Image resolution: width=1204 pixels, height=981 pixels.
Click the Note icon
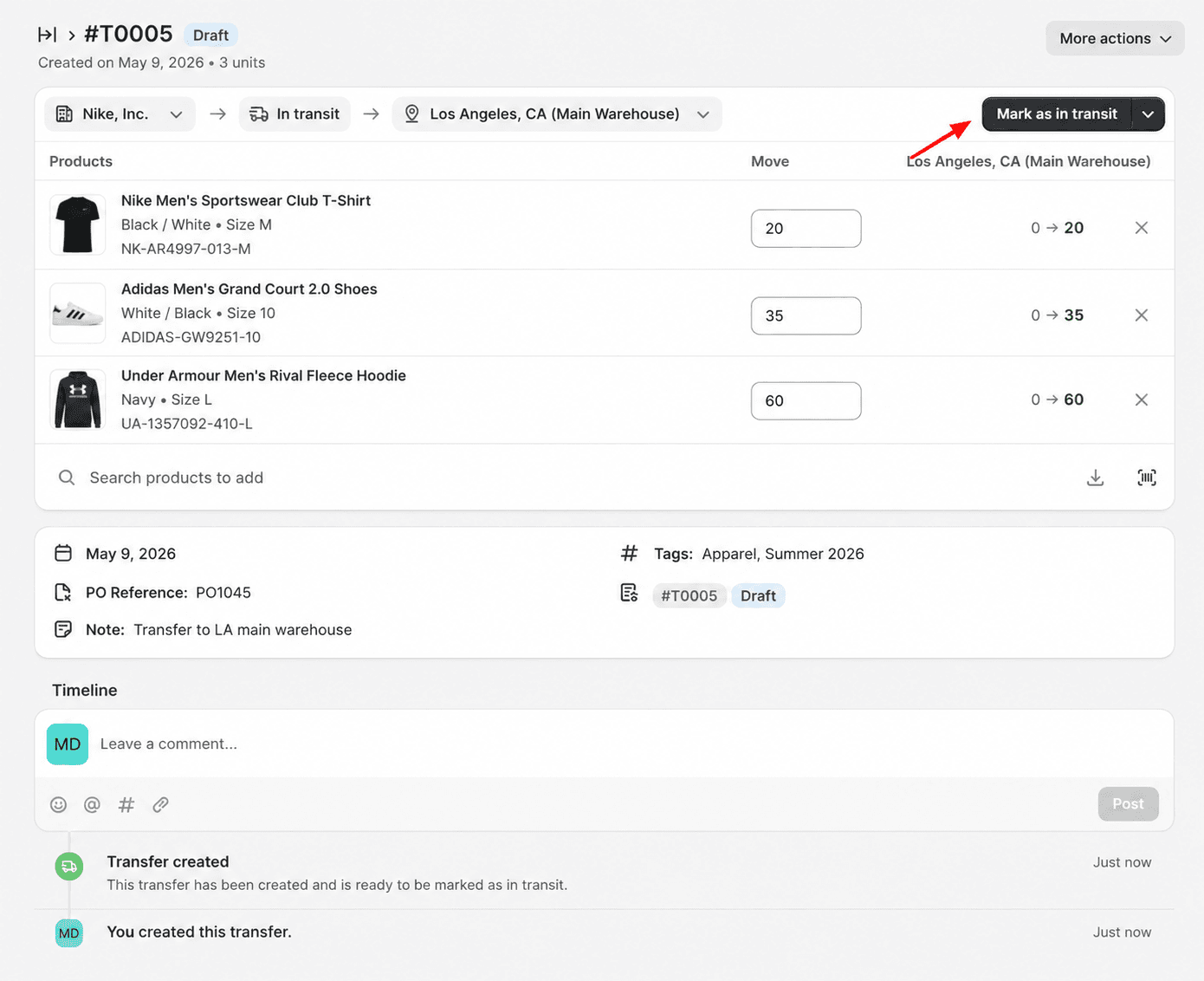pos(63,629)
